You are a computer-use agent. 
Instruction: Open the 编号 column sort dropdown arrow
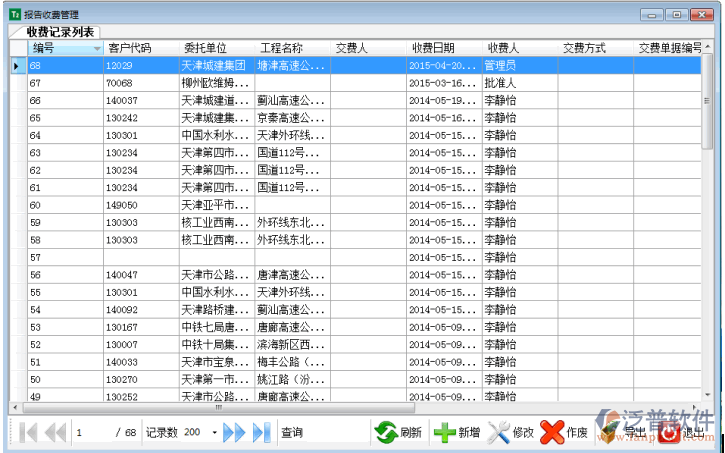click(x=97, y=49)
